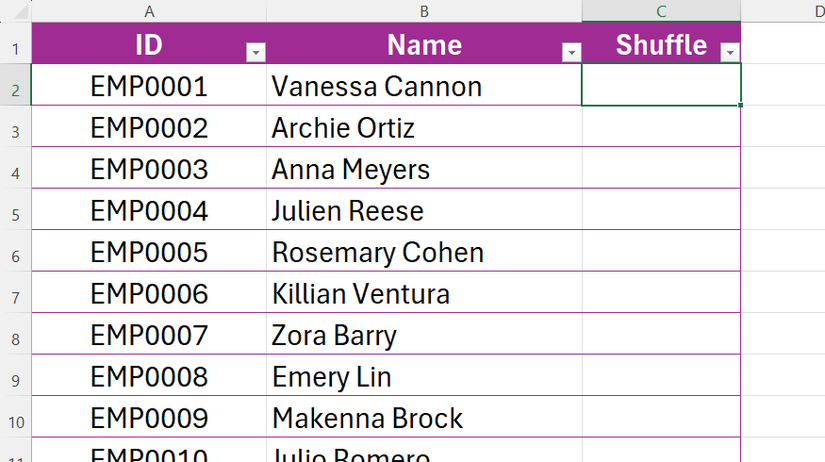
Task: Click cell containing EMP0001
Action: tap(149, 86)
